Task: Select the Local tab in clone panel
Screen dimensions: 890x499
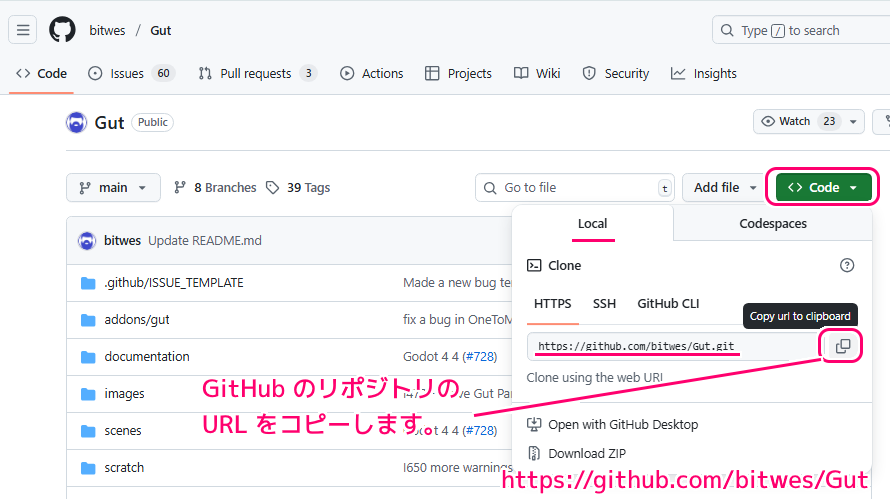Action: click(x=593, y=224)
